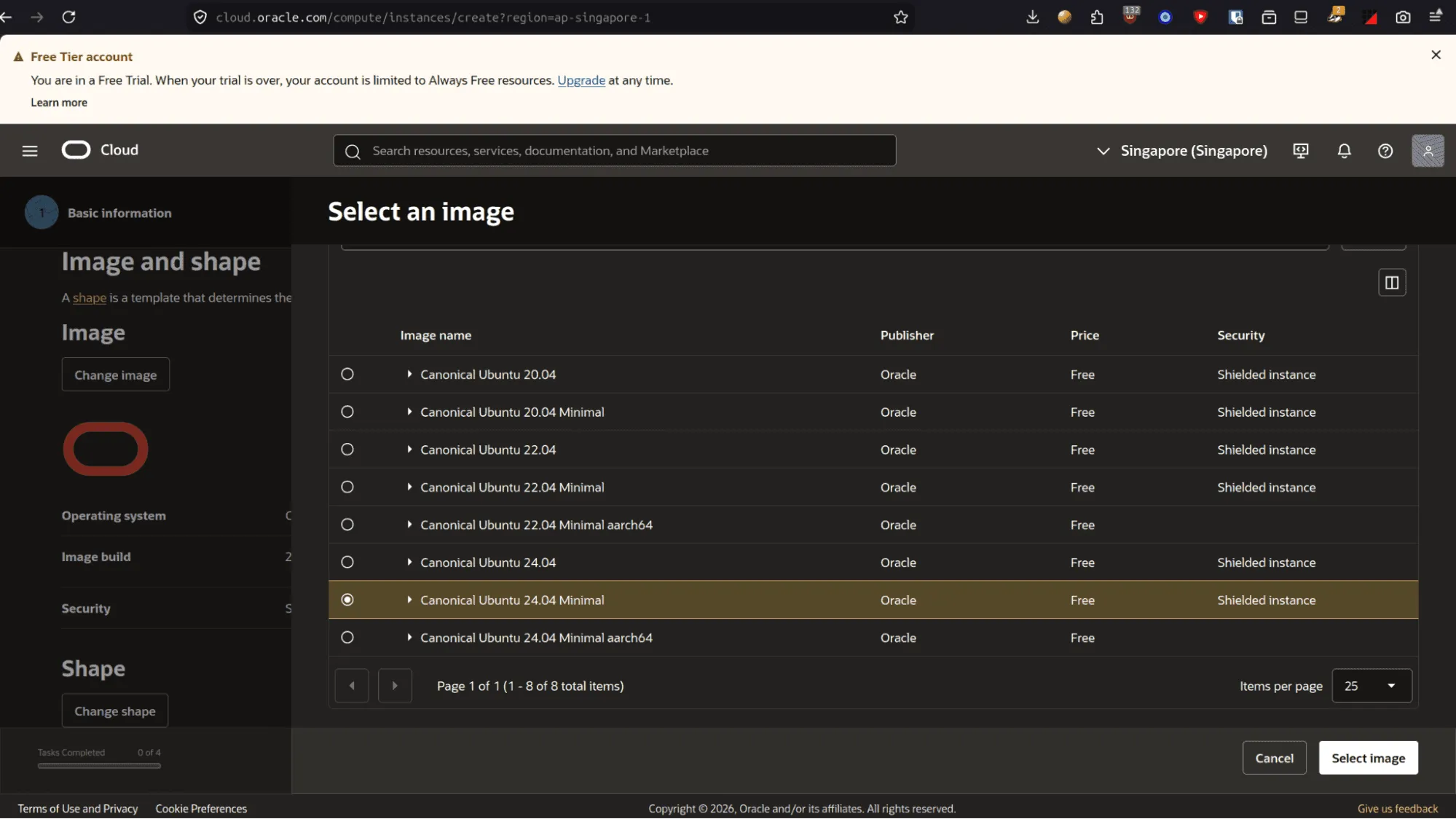Viewport: 1456px width, 819px height.
Task: Focus the Search resources and services field
Action: point(614,151)
